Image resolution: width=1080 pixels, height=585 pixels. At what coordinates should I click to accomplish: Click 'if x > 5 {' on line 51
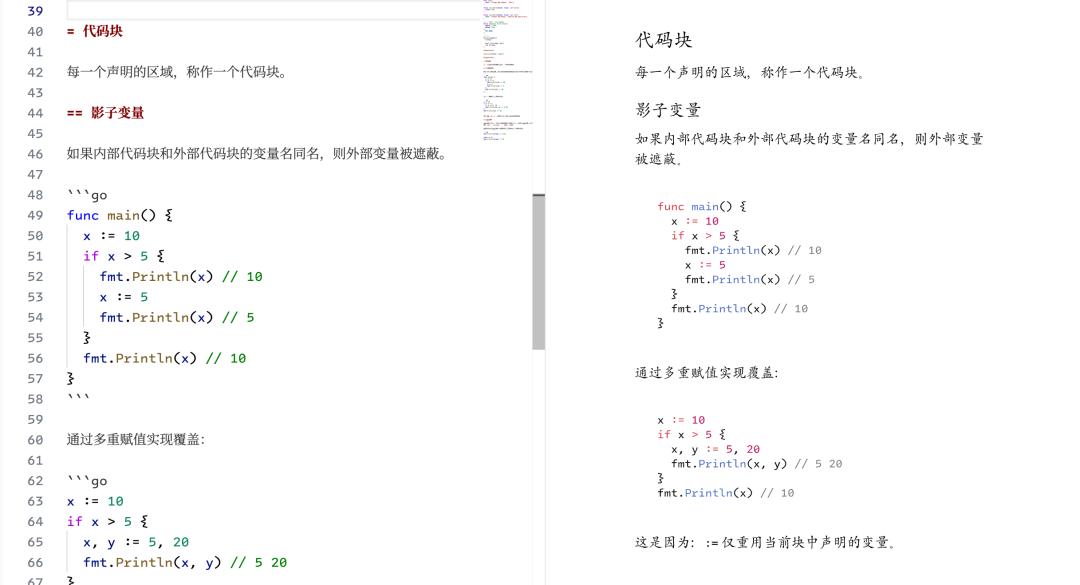pyautogui.click(x=124, y=256)
